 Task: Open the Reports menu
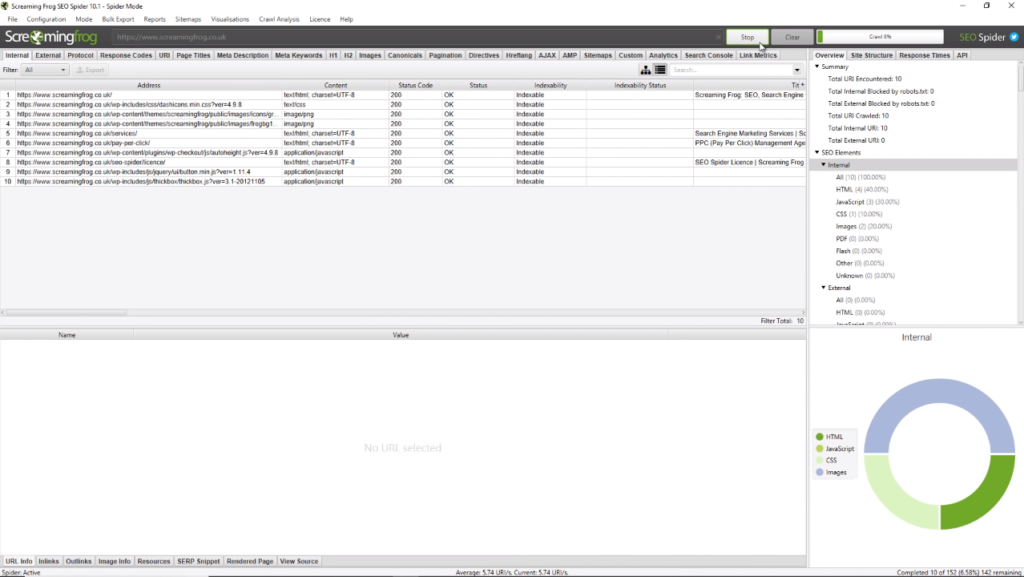coord(155,20)
